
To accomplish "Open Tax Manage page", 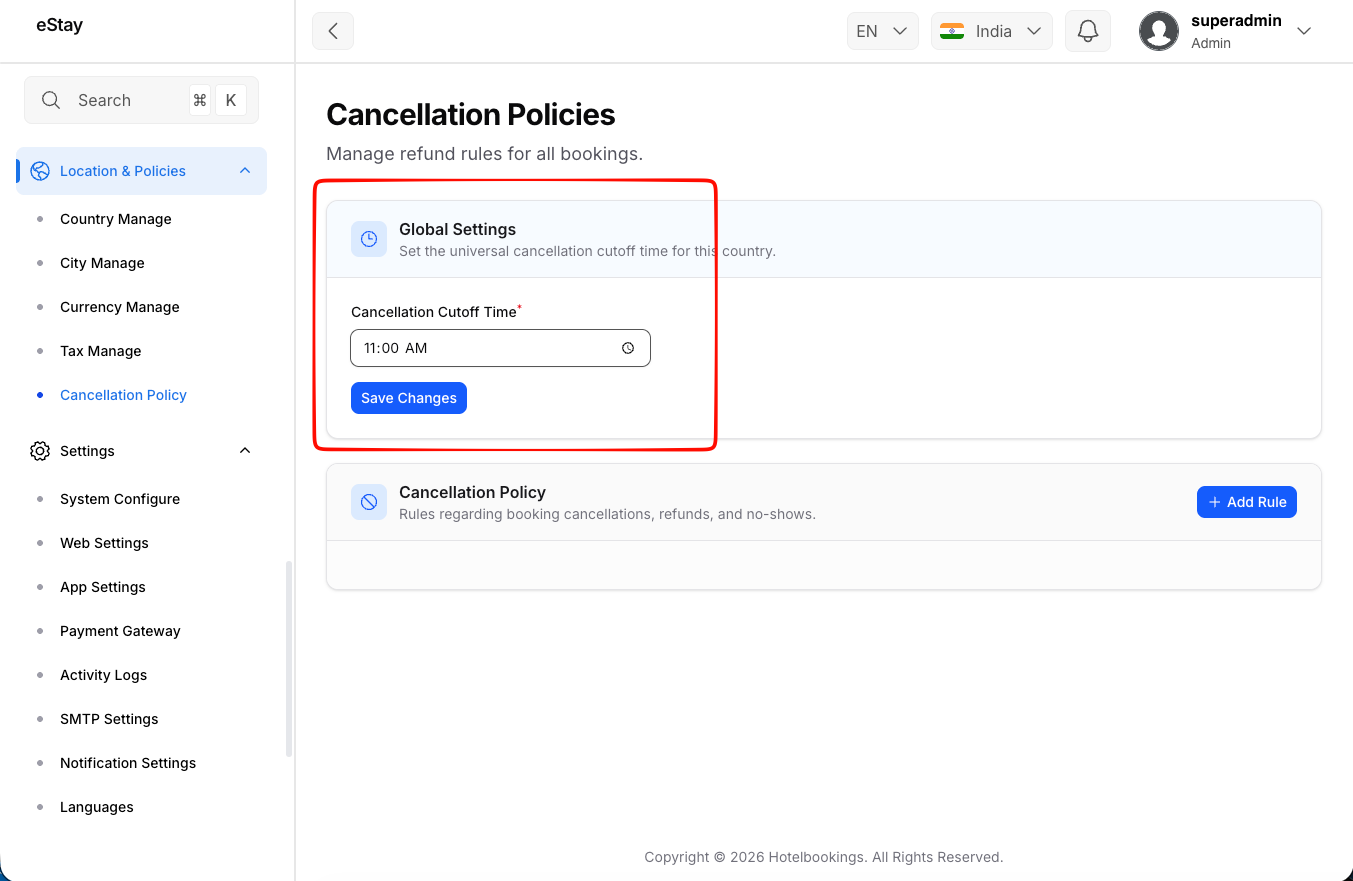I will coord(101,351).
